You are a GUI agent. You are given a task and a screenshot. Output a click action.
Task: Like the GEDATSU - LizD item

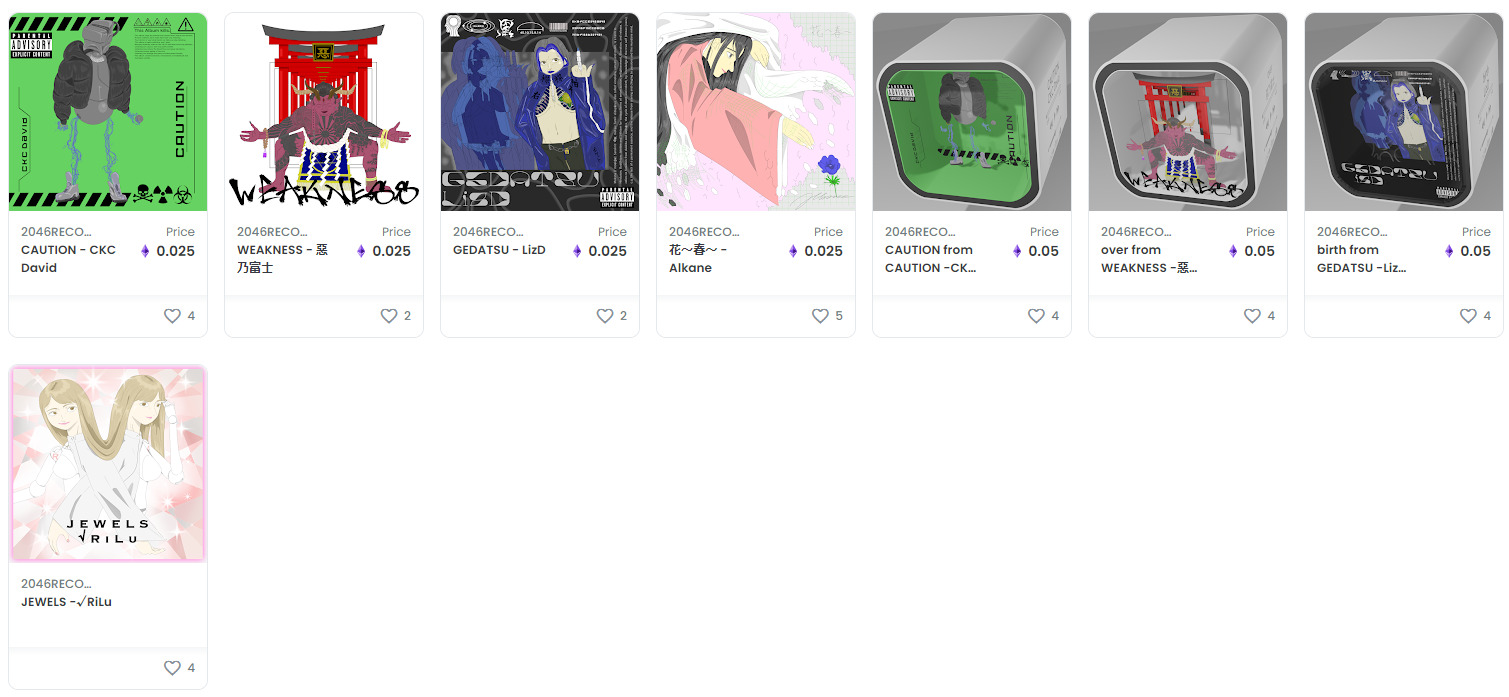tap(604, 316)
